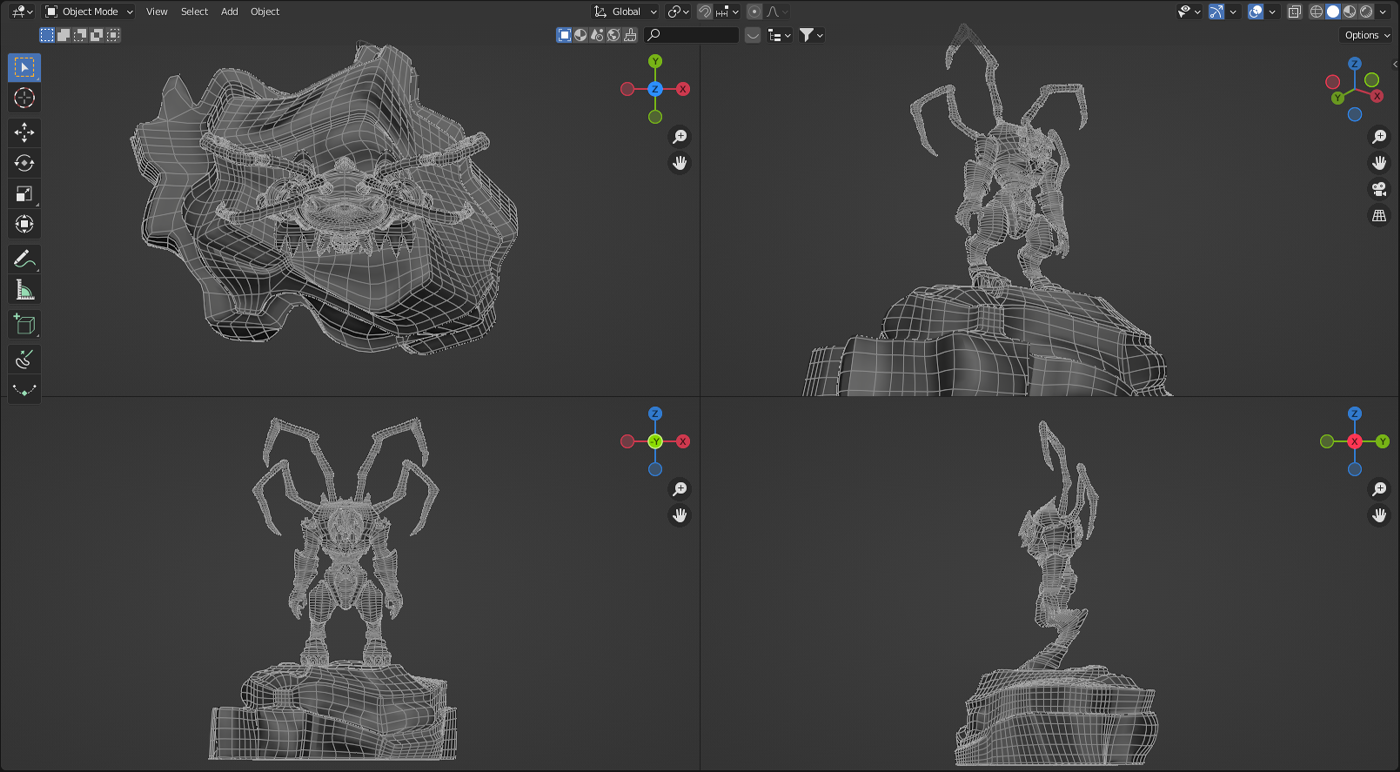Click the pan hand icon in top-right viewport

tap(1379, 163)
